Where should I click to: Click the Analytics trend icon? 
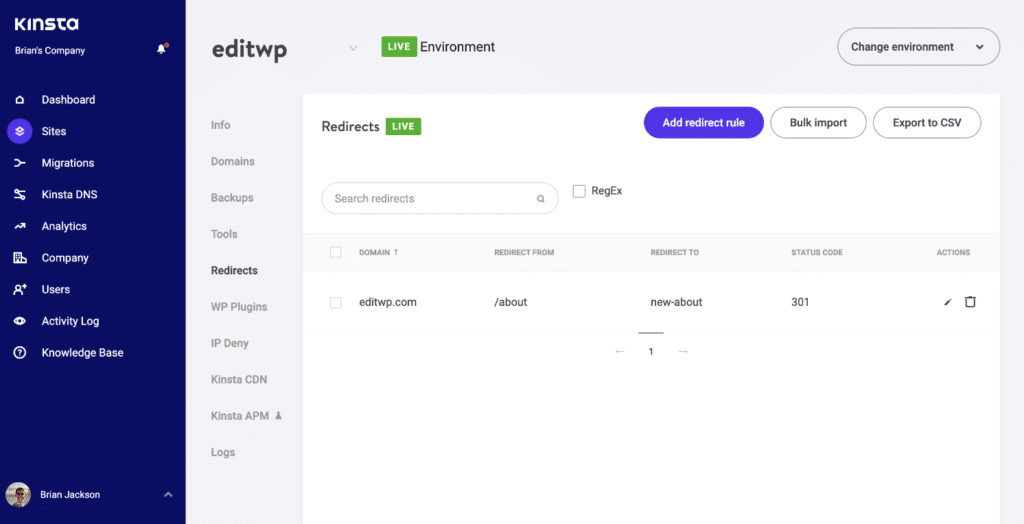20,226
